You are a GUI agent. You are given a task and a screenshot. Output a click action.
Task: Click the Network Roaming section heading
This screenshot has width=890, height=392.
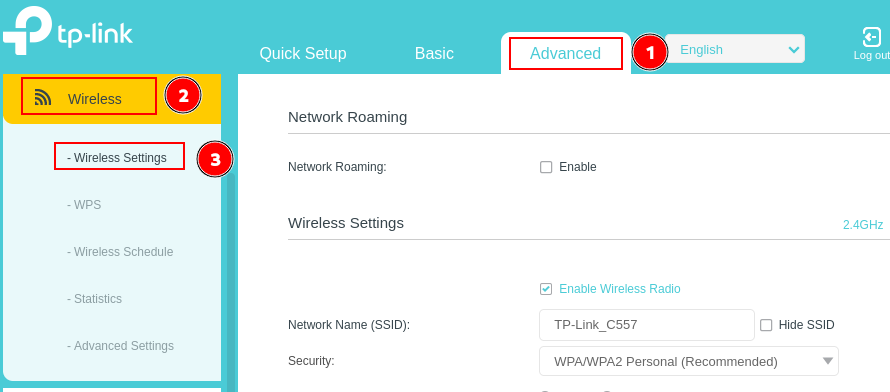pyautogui.click(x=347, y=117)
